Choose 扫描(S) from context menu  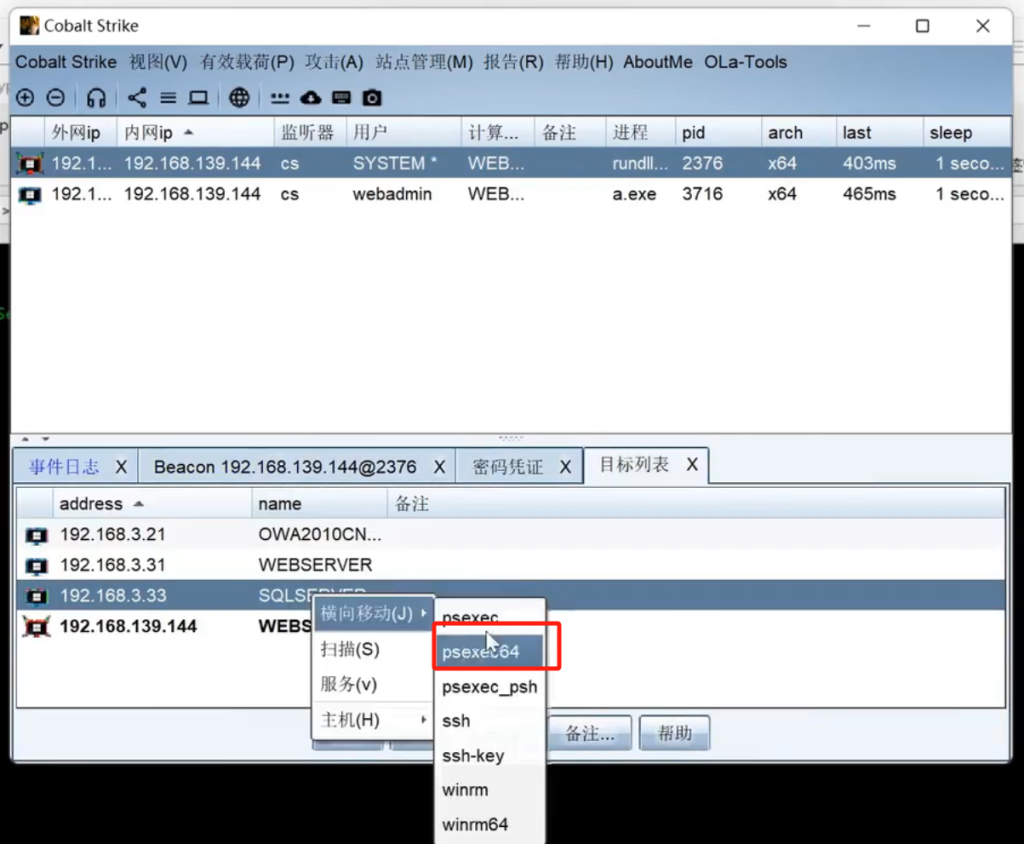click(374, 649)
